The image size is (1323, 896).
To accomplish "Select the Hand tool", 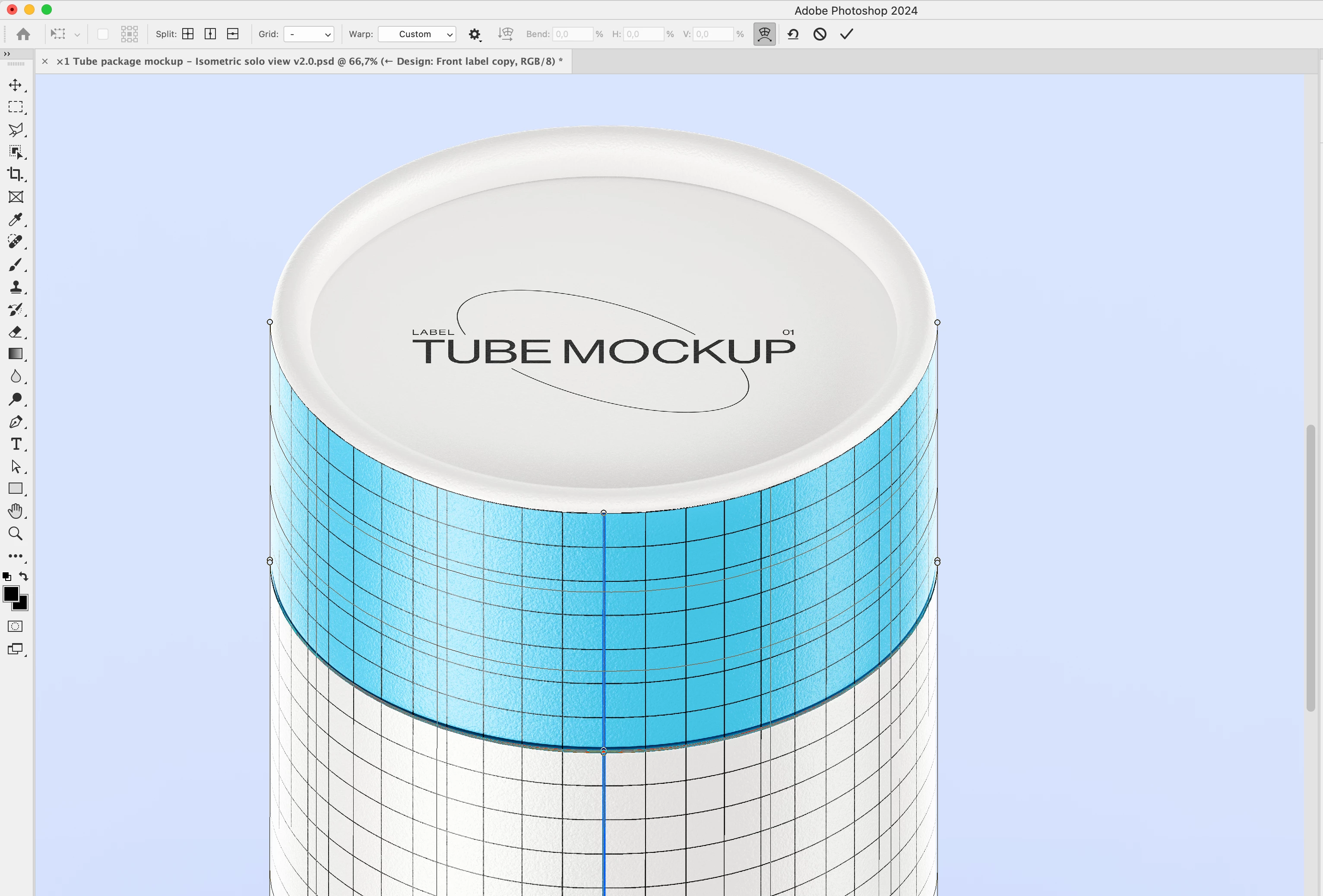I will [16, 511].
